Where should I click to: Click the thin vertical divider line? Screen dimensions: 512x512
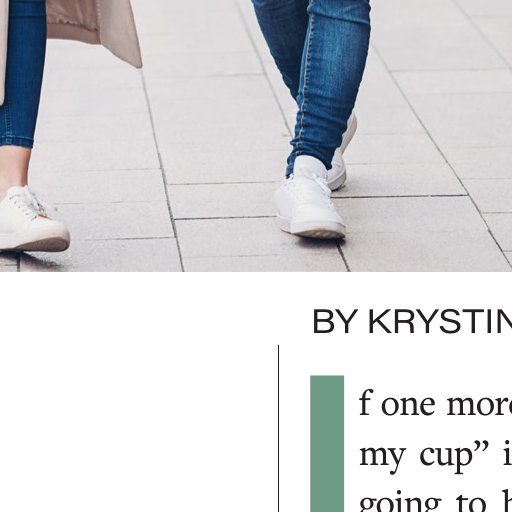tap(278, 428)
